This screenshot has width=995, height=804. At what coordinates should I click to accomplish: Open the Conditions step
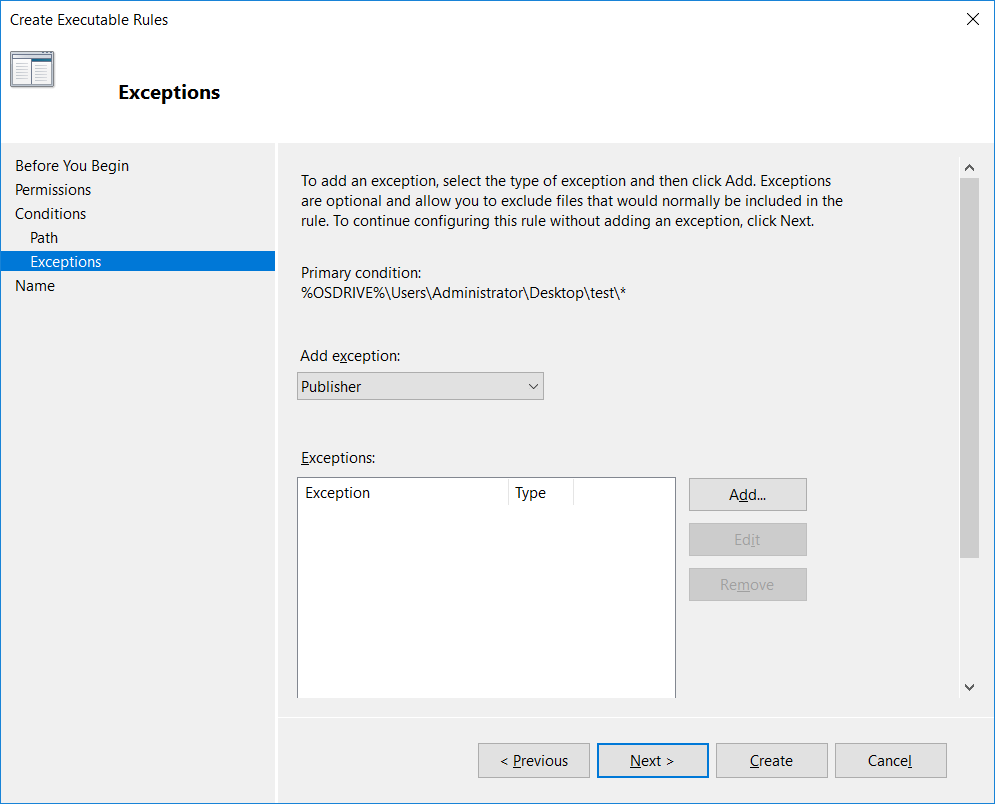coord(50,214)
